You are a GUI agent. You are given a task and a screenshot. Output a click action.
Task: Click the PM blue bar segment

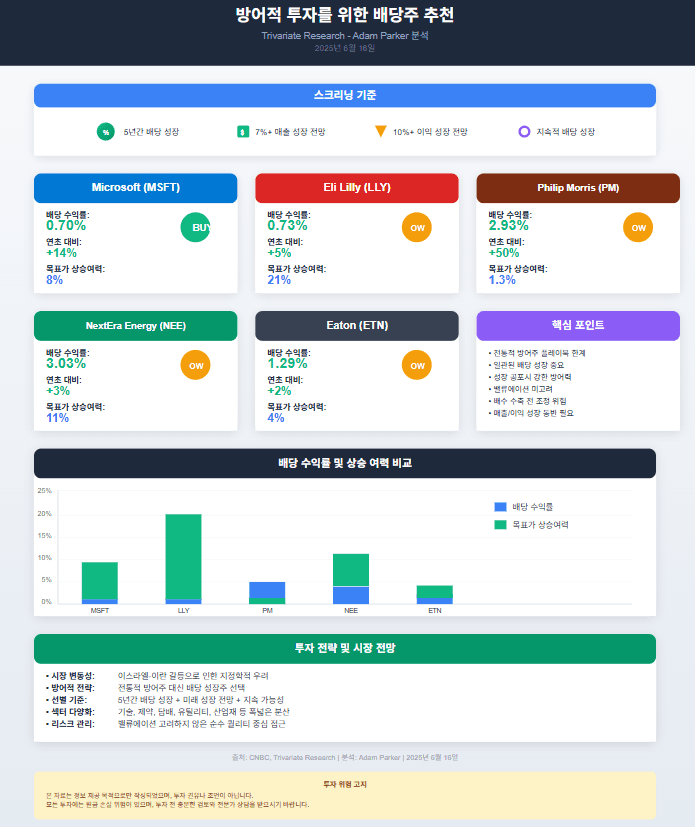click(x=267, y=590)
